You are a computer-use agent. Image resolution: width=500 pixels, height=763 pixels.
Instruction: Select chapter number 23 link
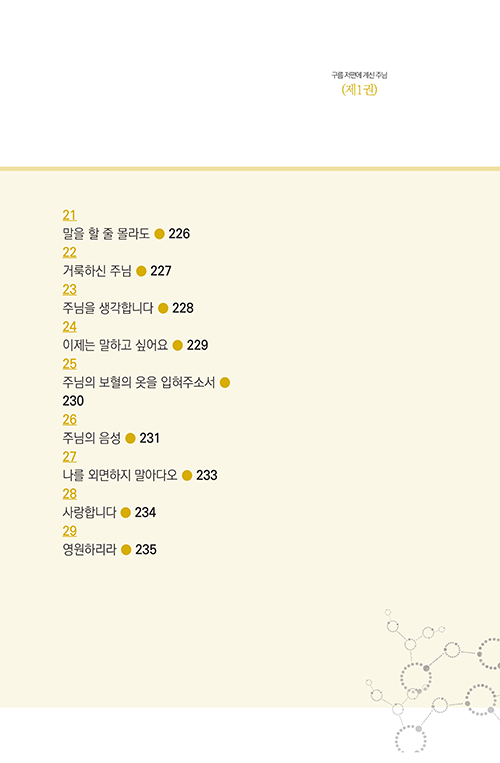[x=70, y=290]
